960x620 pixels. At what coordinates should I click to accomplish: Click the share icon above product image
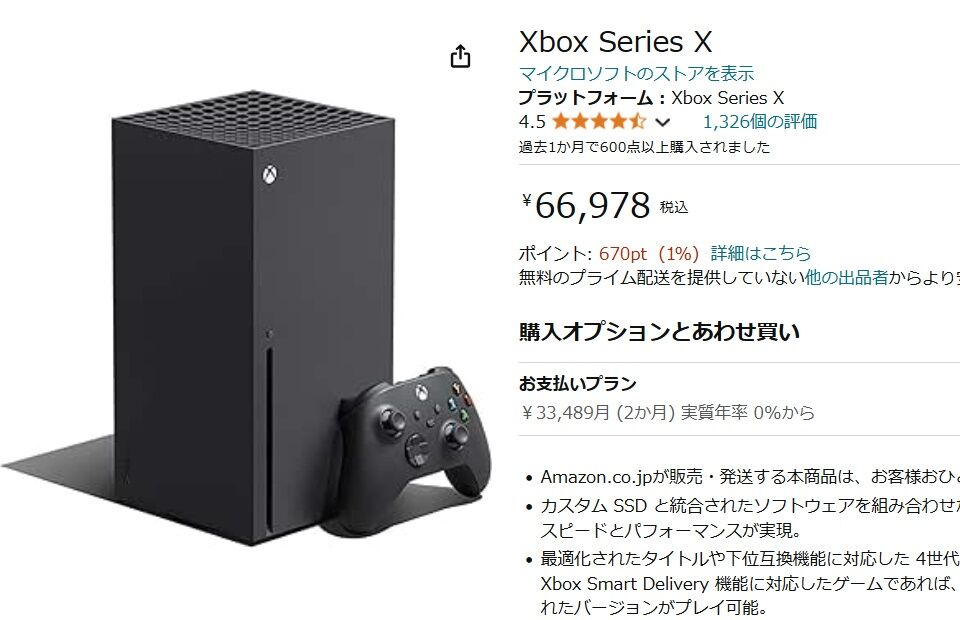(460, 56)
